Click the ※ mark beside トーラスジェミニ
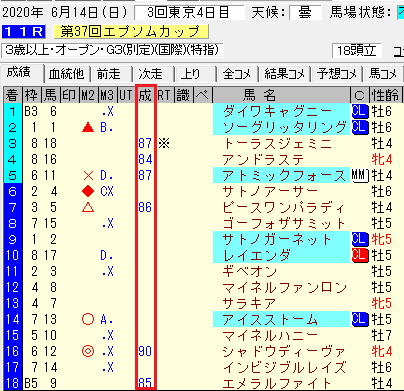Viewport: 404px width, 391px height. click(x=164, y=143)
